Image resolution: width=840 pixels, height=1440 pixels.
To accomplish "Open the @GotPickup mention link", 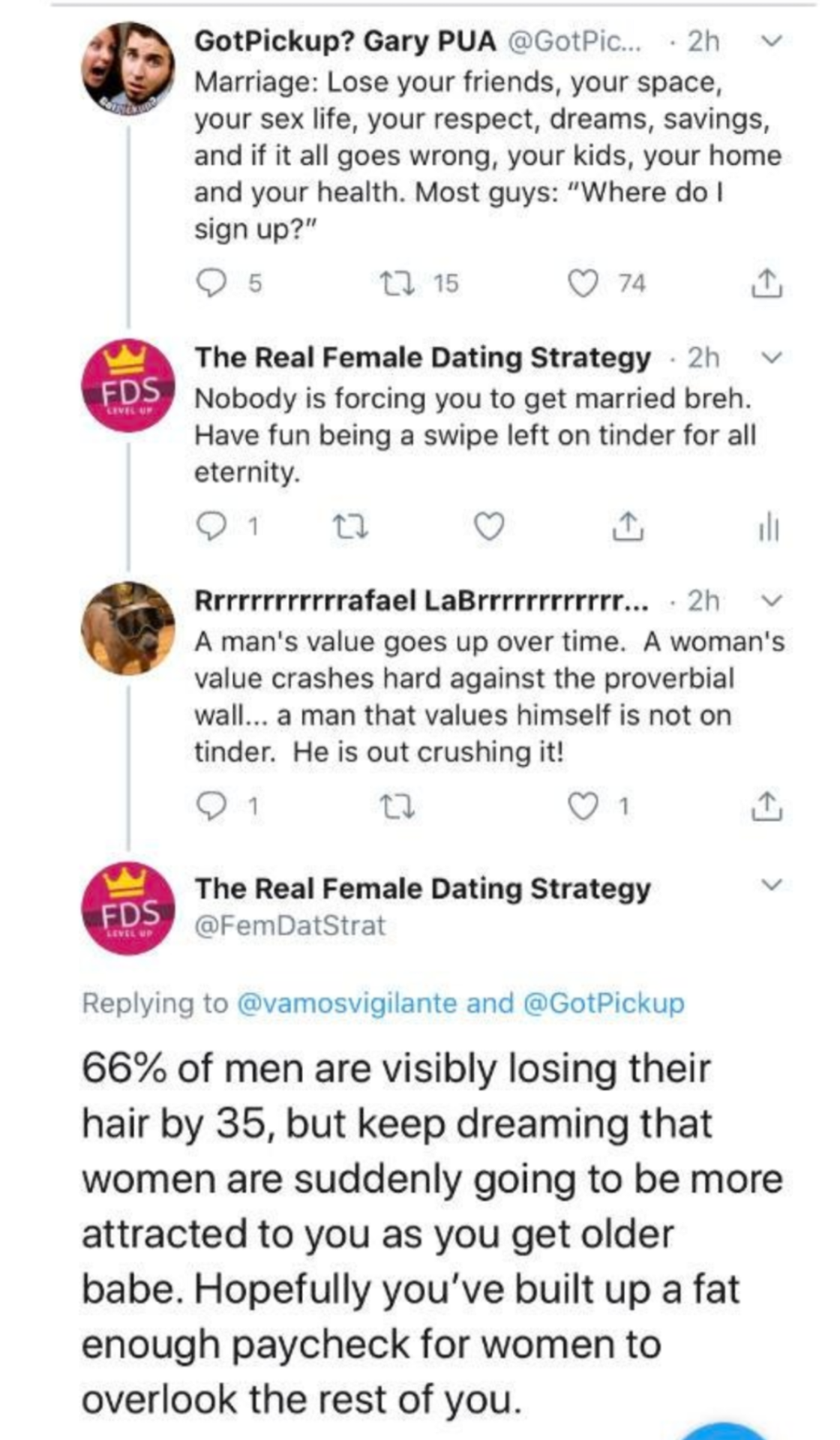I will click(x=603, y=1003).
